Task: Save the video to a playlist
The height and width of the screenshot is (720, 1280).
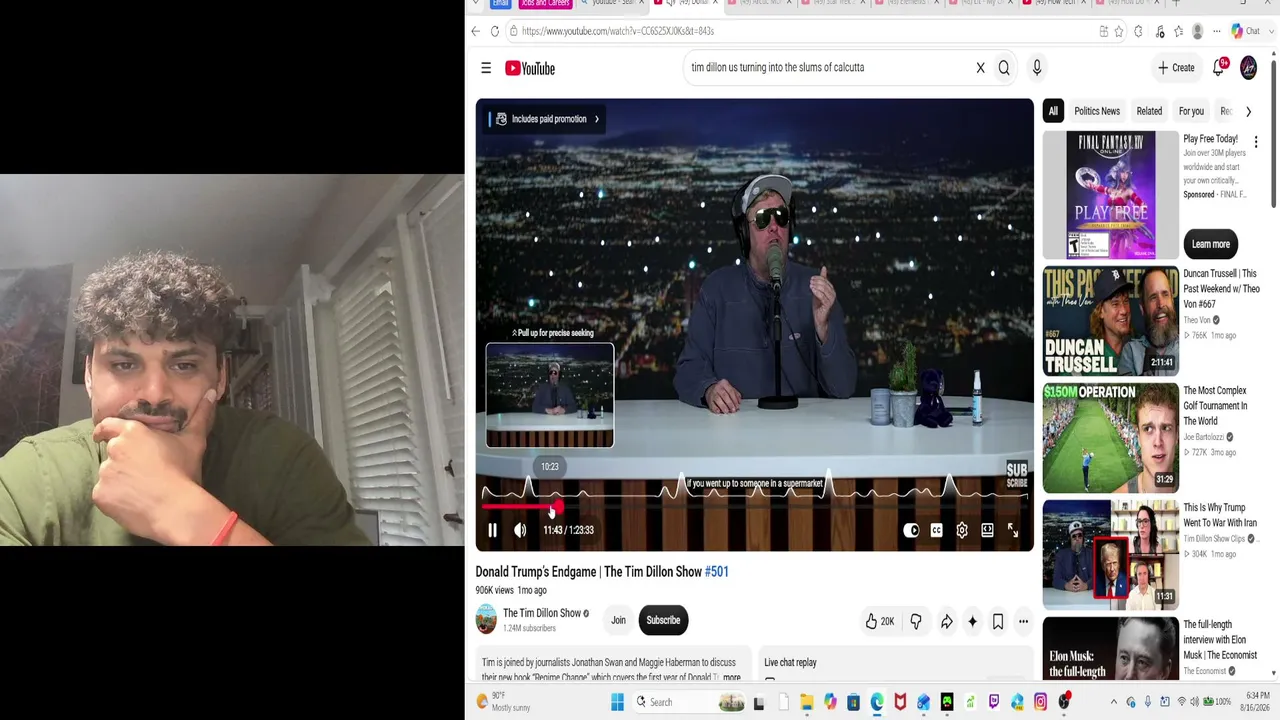Action: point(998,621)
